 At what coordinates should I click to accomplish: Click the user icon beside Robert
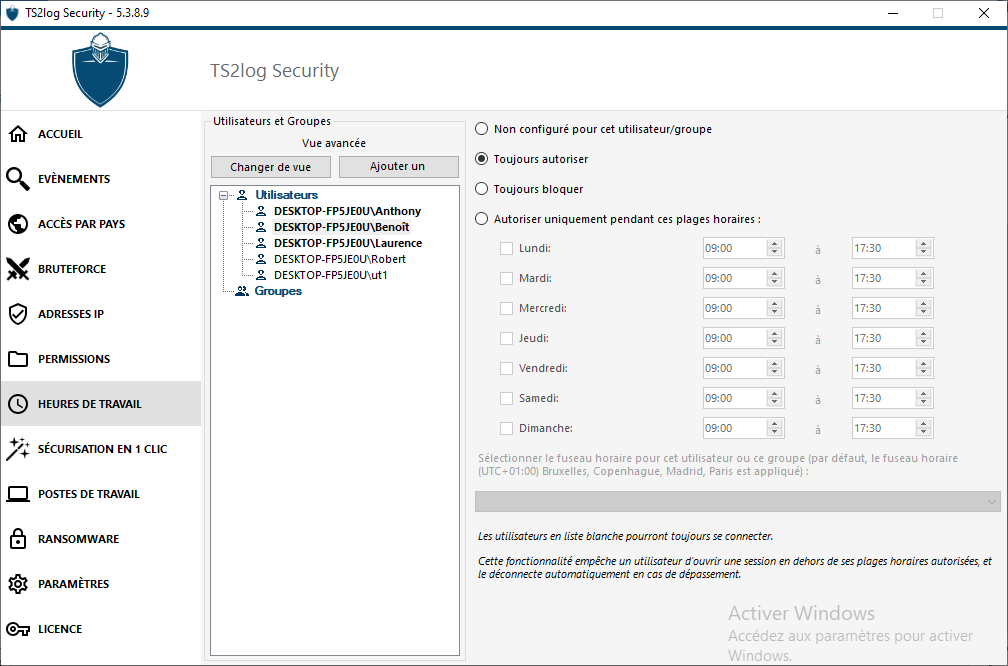click(261, 259)
